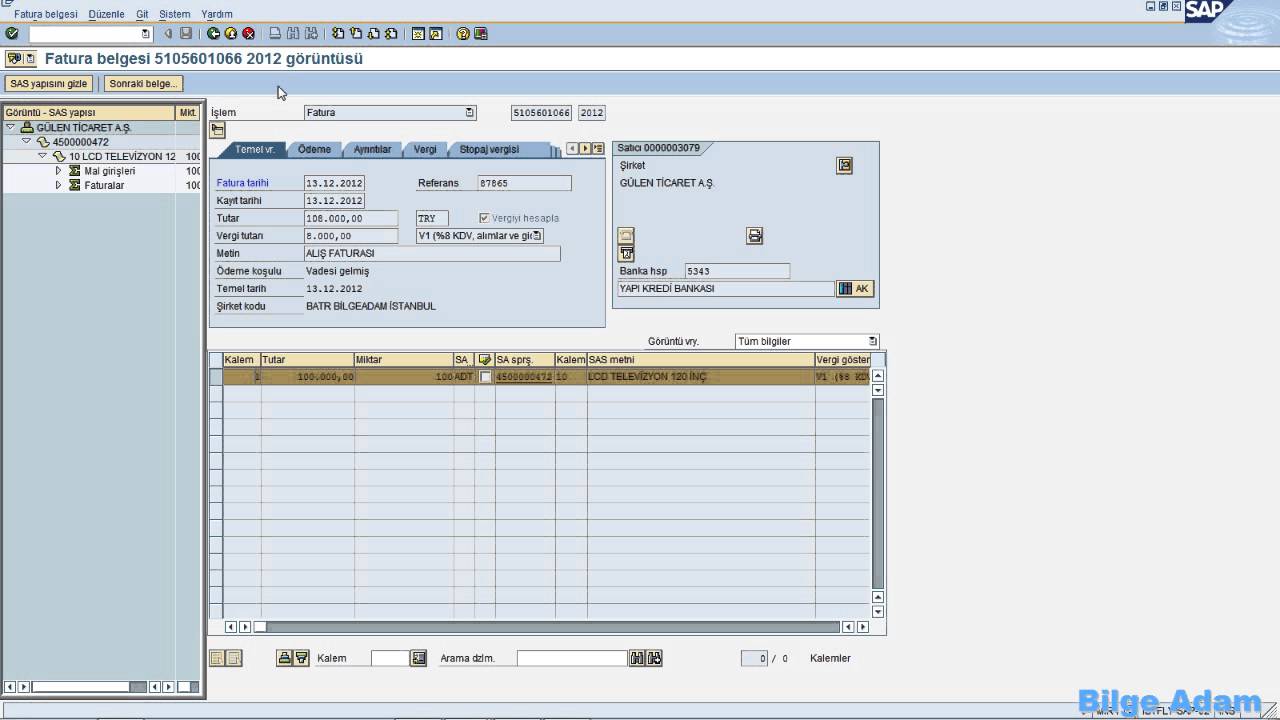Click the tab scroll left arrow
Image resolution: width=1280 pixels, height=720 pixels.
point(573,149)
